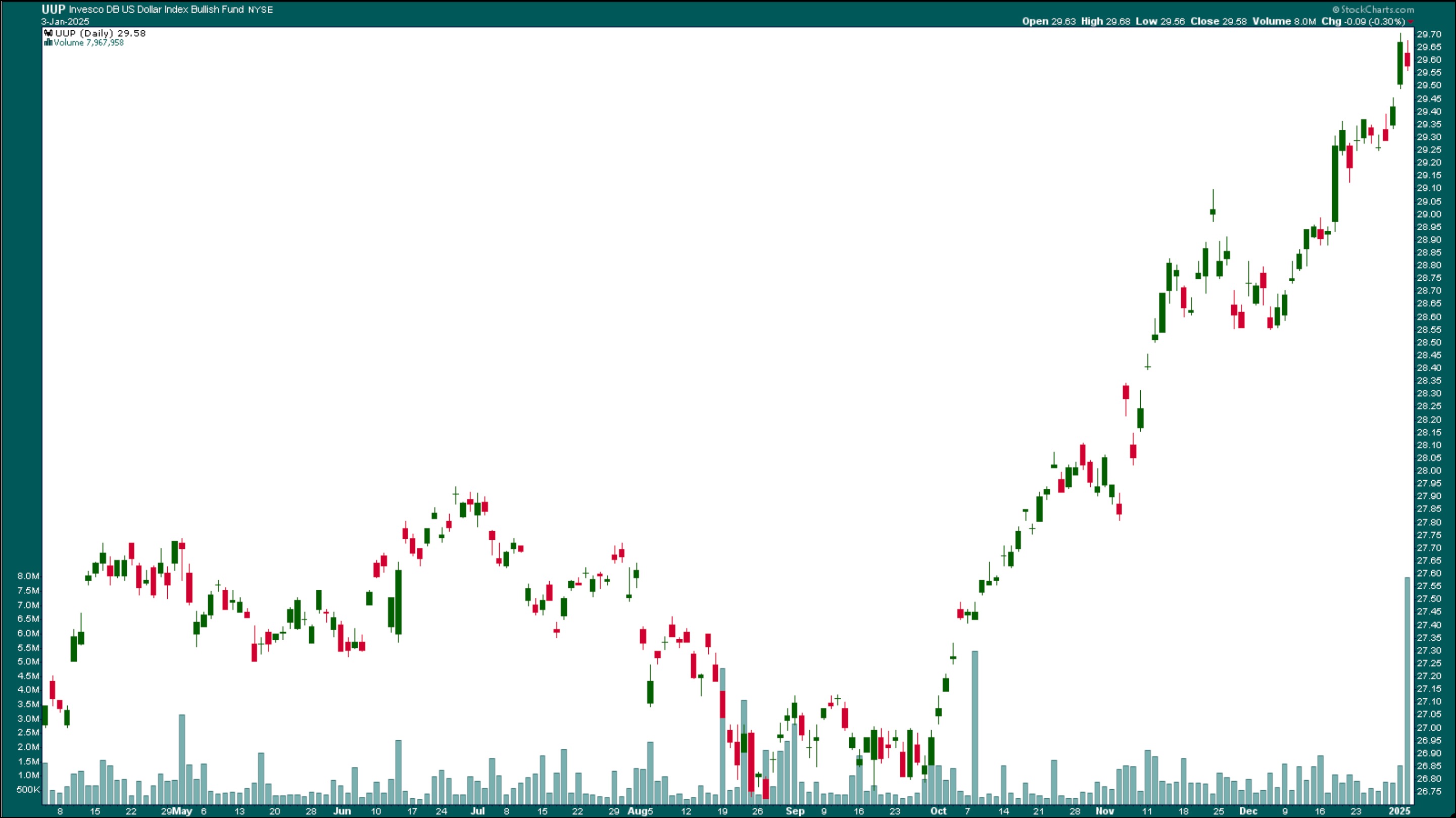Click the 28.75 price axis label

[1428, 278]
